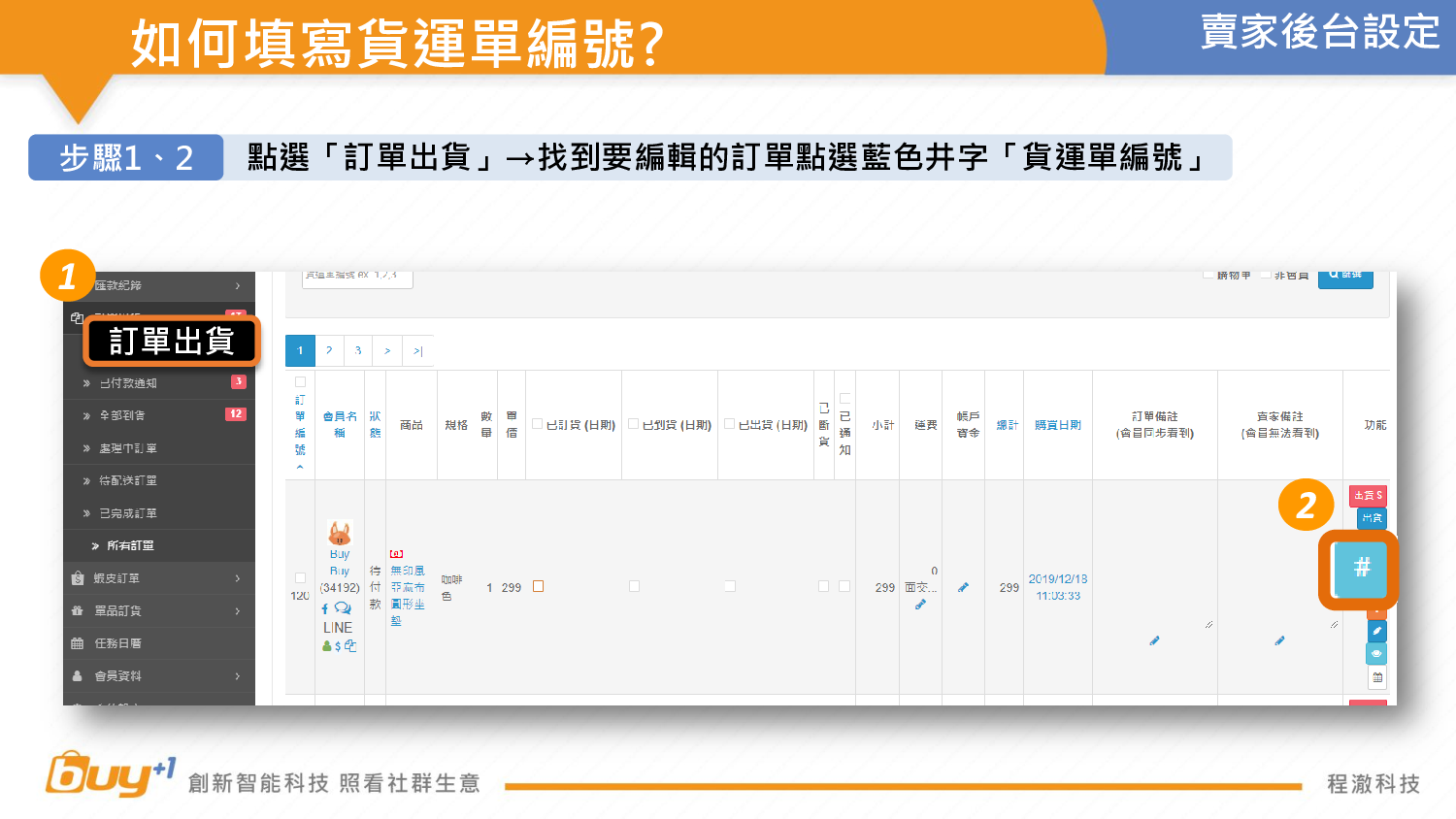Click the Facebook icon under member Buy Buy
1456x819 pixels.
[325, 608]
